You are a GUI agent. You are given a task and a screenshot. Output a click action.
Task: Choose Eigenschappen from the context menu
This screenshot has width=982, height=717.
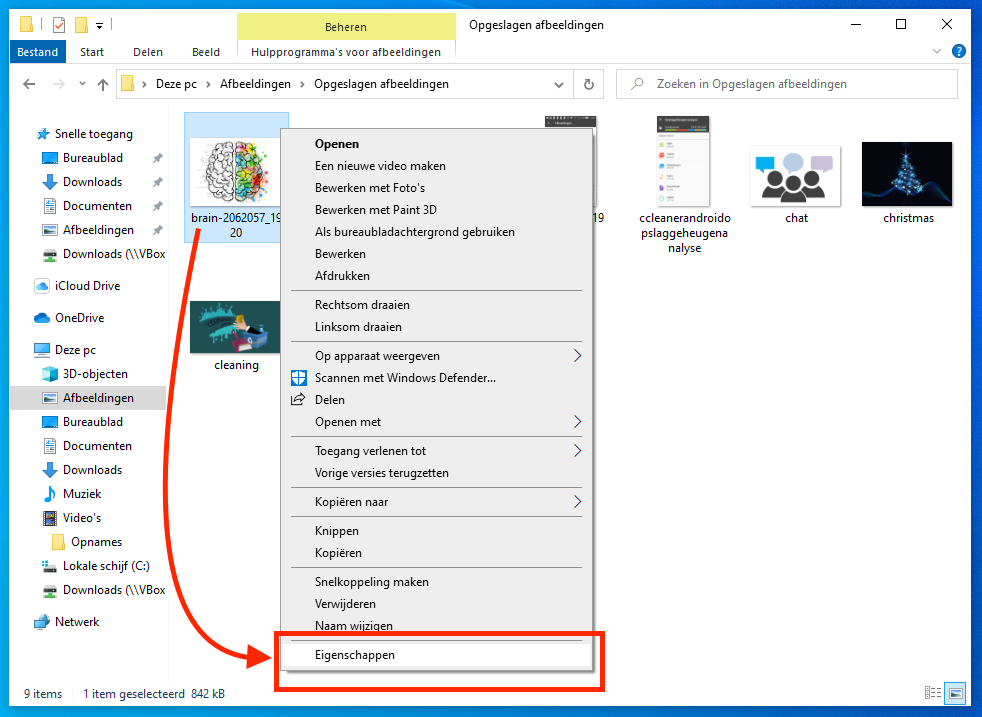point(355,655)
